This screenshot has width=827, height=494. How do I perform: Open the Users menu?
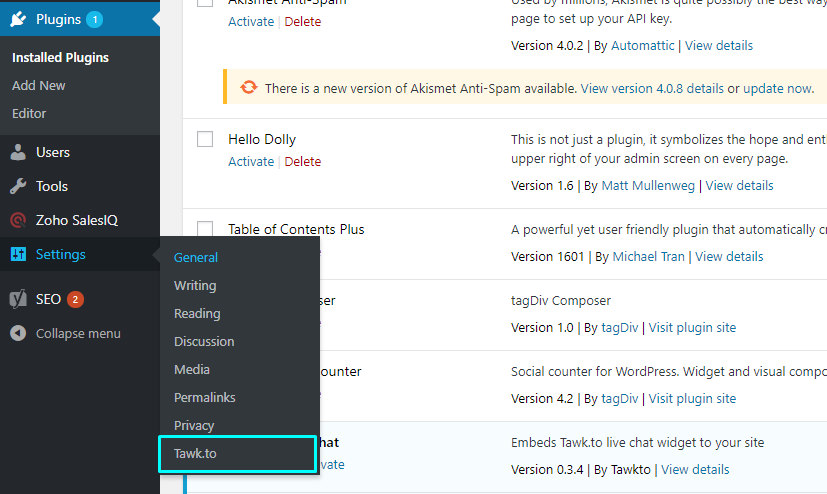click(x=80, y=152)
